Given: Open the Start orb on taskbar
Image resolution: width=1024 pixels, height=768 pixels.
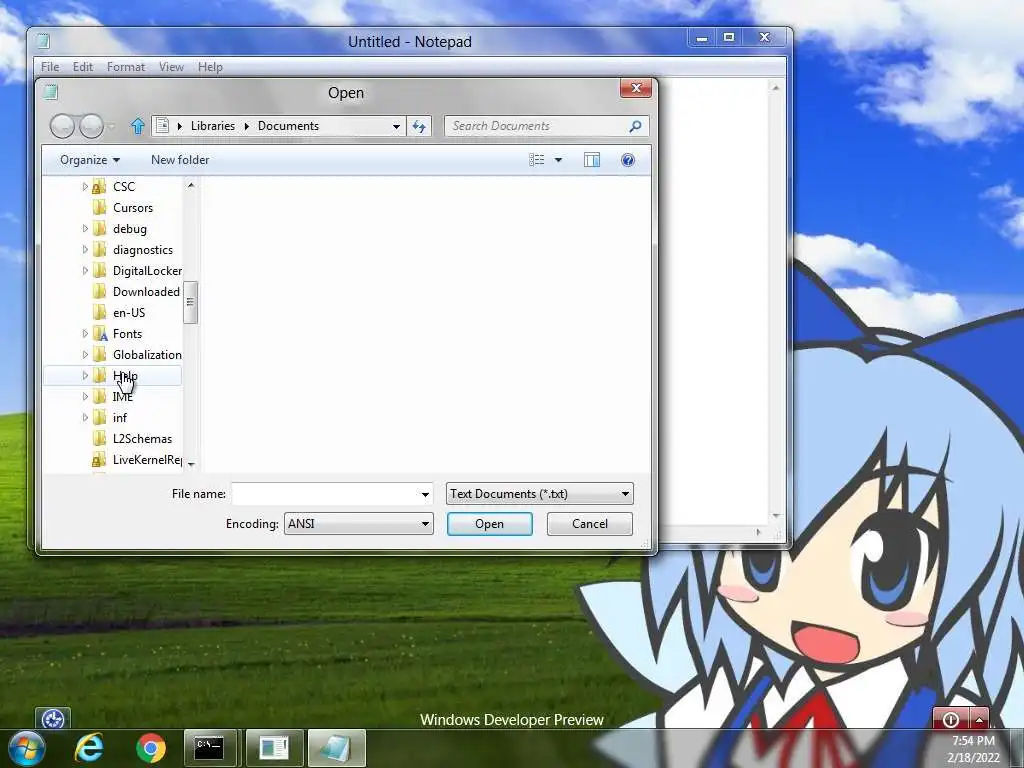Looking at the screenshot, I should pos(26,748).
